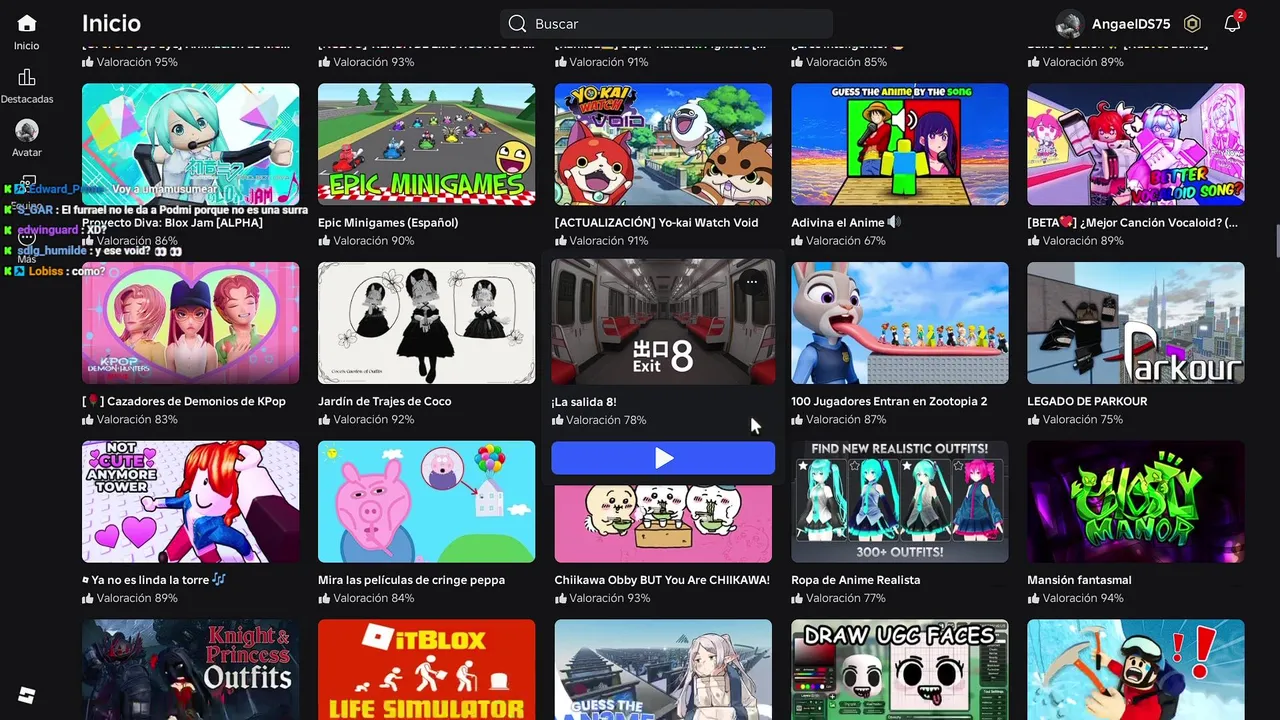Image resolution: width=1280 pixels, height=720 pixels.
Task: Open KPop Demon Hunters game thumbnail
Action: tap(190, 323)
